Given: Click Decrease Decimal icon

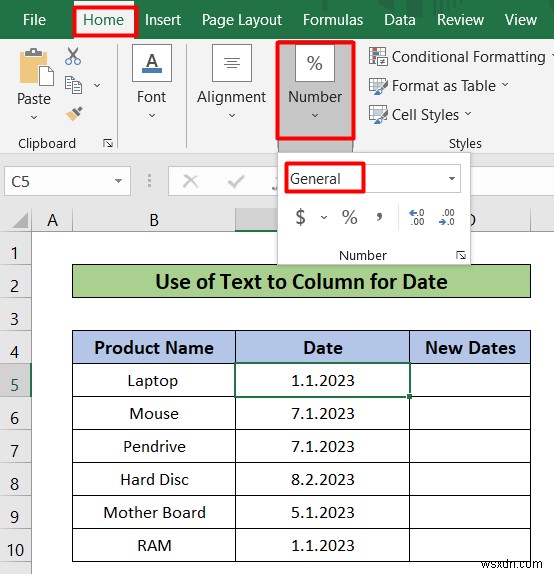Looking at the screenshot, I should tap(447, 217).
